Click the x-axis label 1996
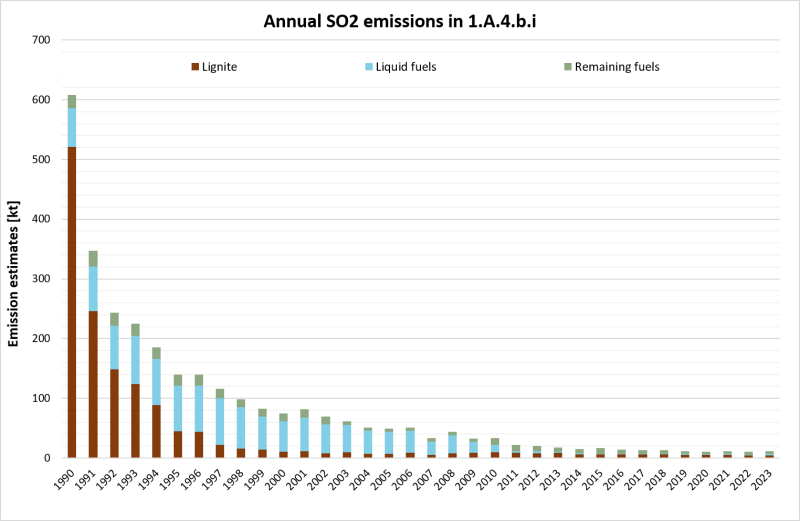 (x=192, y=479)
